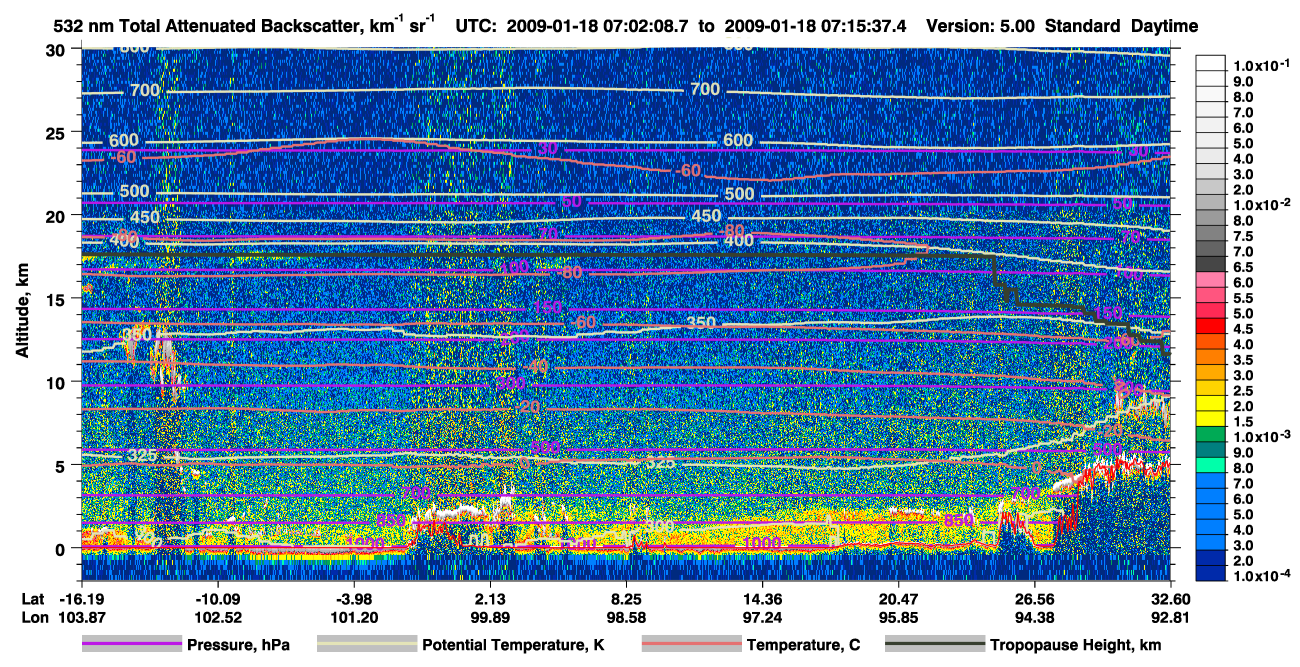Click the bright red colorbar swatch

1212,325
